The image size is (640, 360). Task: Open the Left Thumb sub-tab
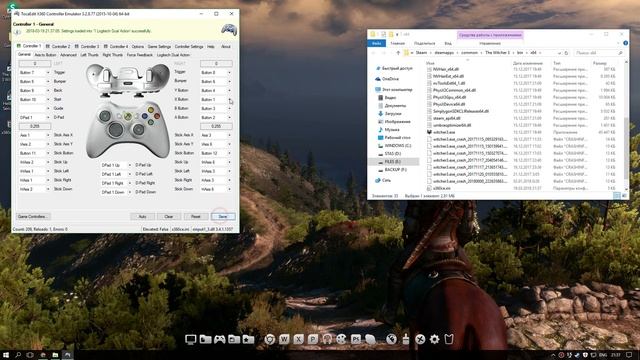[89, 55]
